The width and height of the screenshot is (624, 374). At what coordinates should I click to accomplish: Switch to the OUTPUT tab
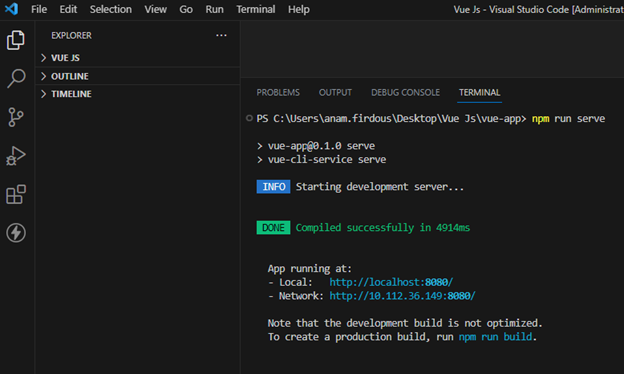tap(335, 92)
